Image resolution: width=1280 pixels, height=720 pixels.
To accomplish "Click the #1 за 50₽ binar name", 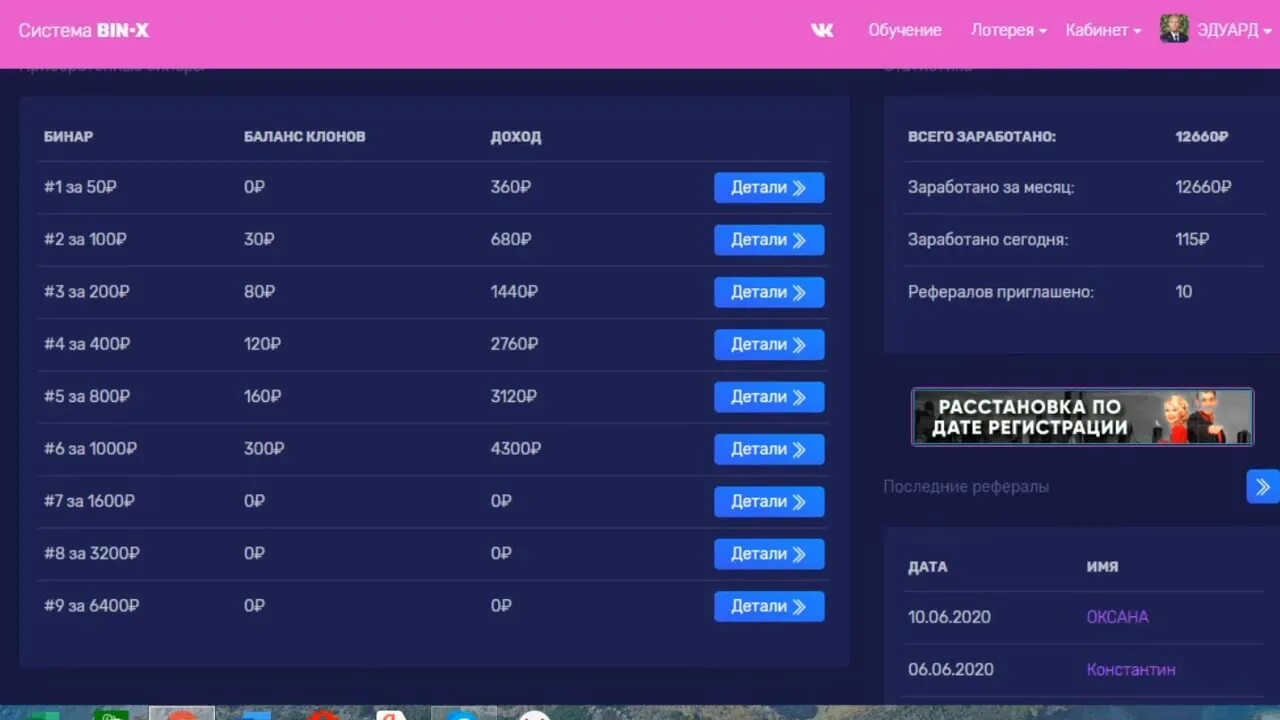I will pyautogui.click(x=80, y=187).
